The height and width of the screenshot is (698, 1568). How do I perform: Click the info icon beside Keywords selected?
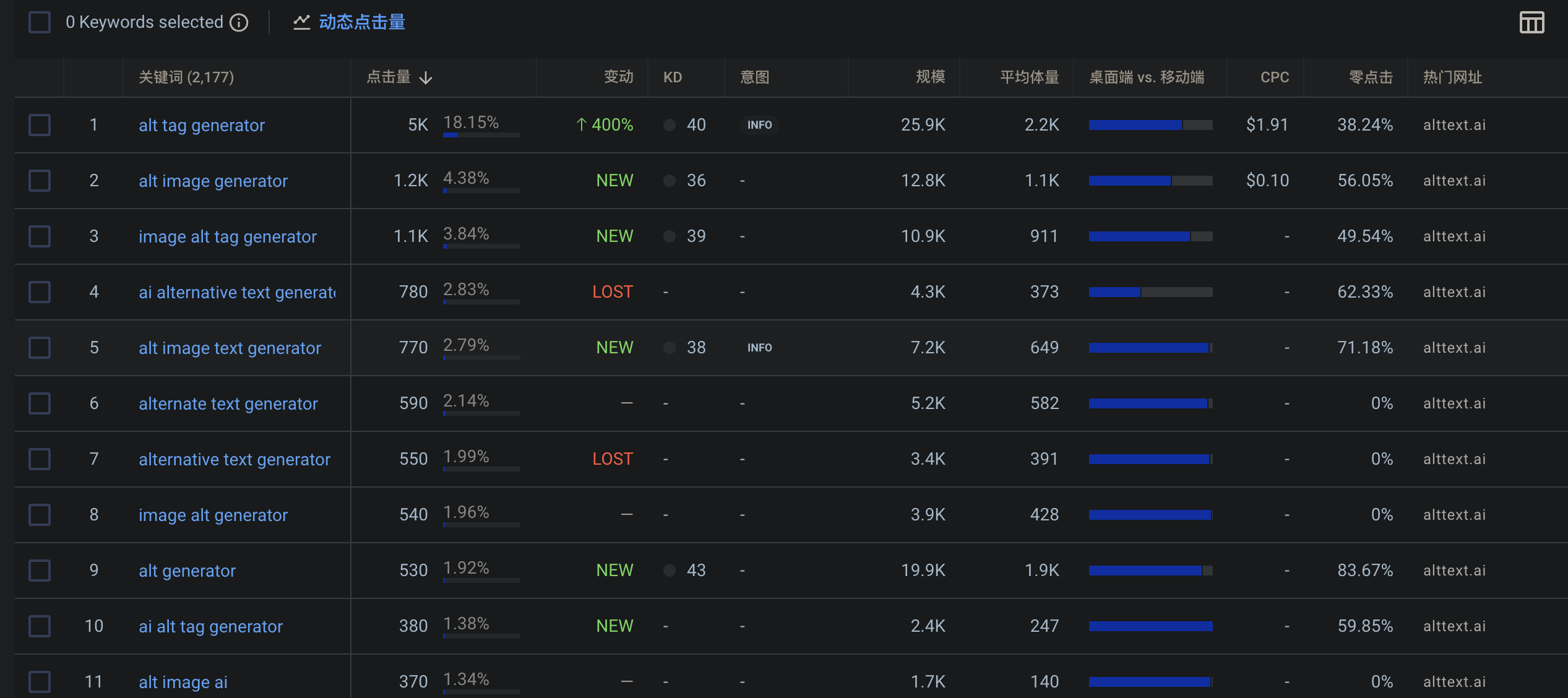[239, 23]
